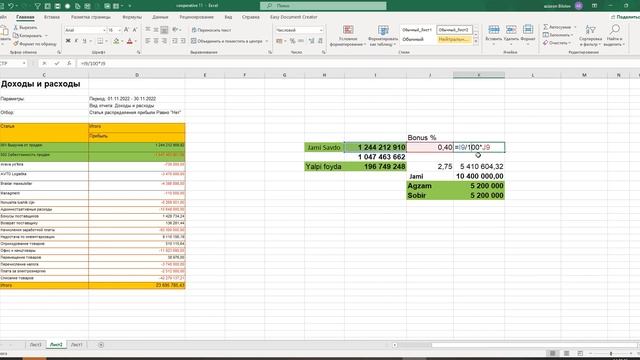The width and height of the screenshot is (640, 360).
Task: Click the text orientation icon
Action: [176, 30]
